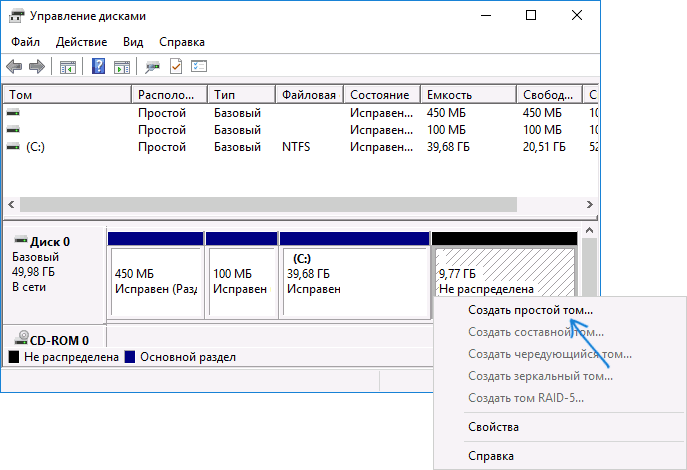Viewport: 687px width, 470px height.
Task: Open the Вид menu
Action: click(133, 42)
